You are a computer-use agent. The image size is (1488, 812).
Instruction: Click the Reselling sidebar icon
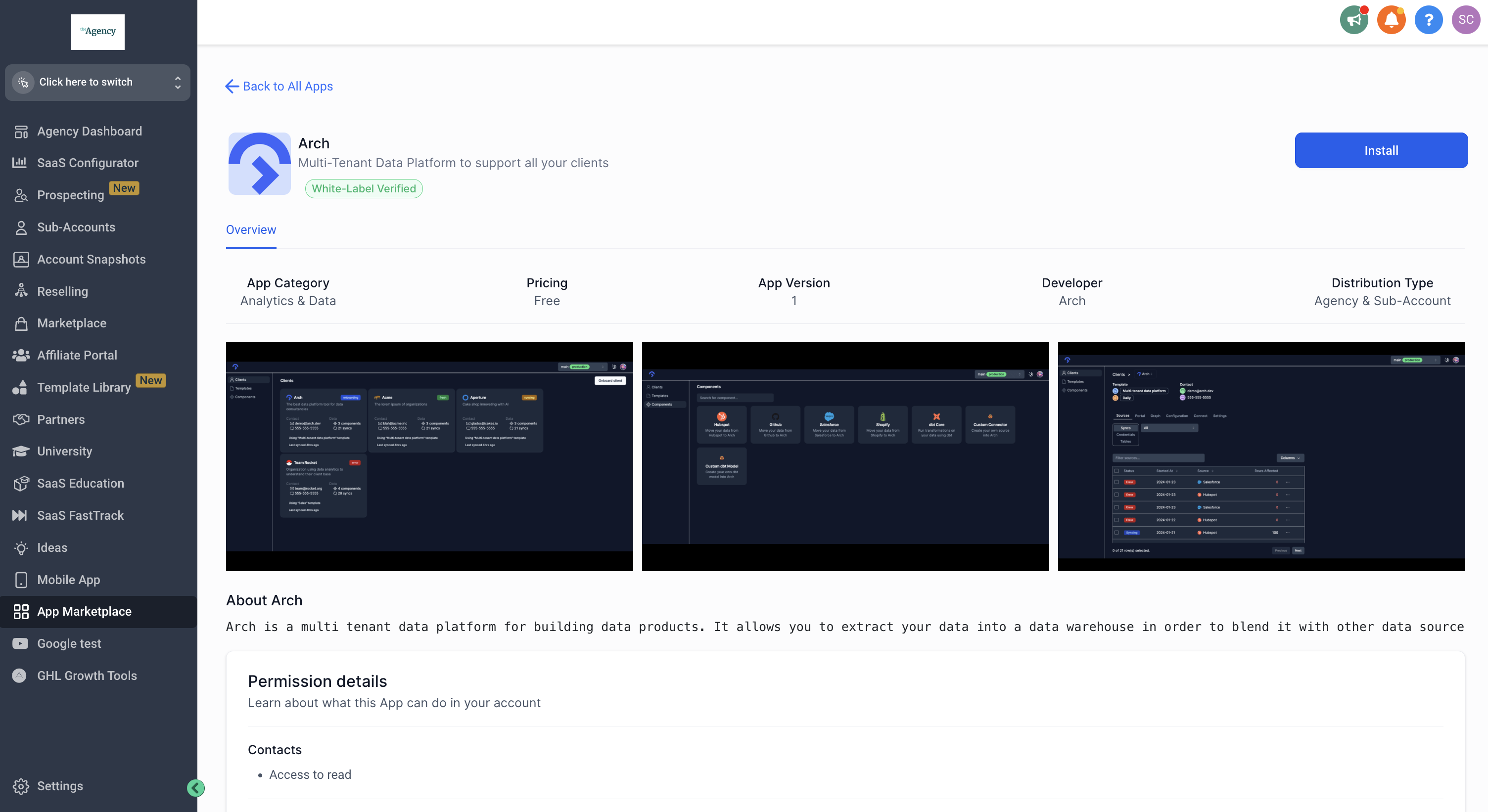tap(21, 291)
